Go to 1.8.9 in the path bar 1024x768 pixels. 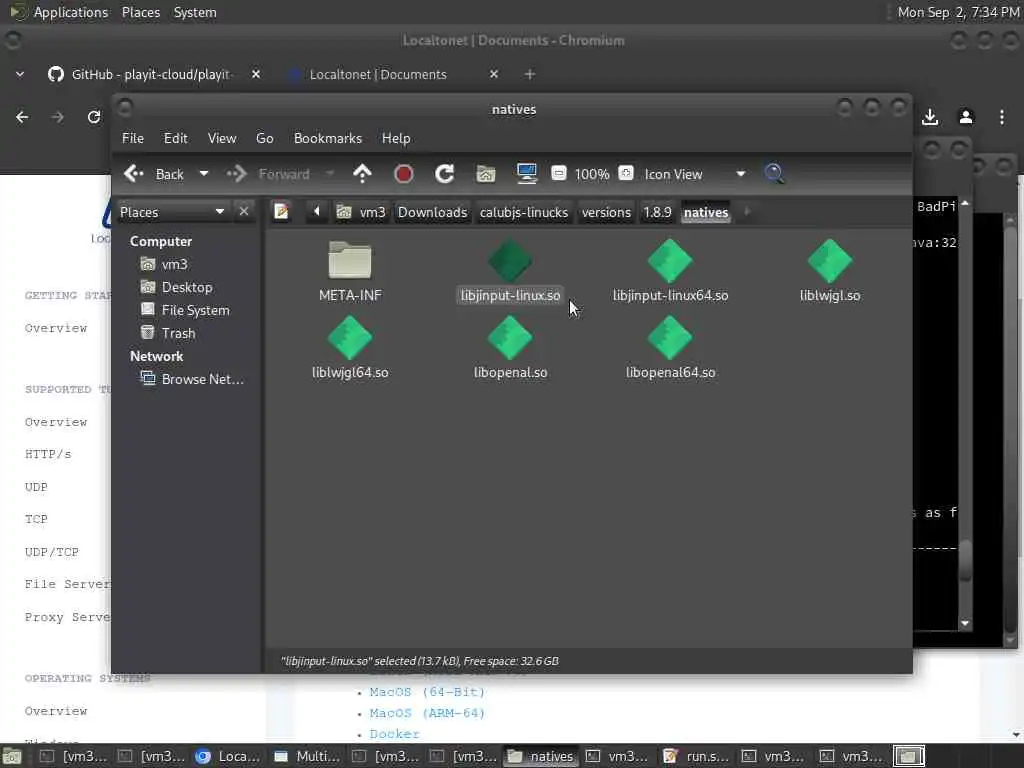657,212
